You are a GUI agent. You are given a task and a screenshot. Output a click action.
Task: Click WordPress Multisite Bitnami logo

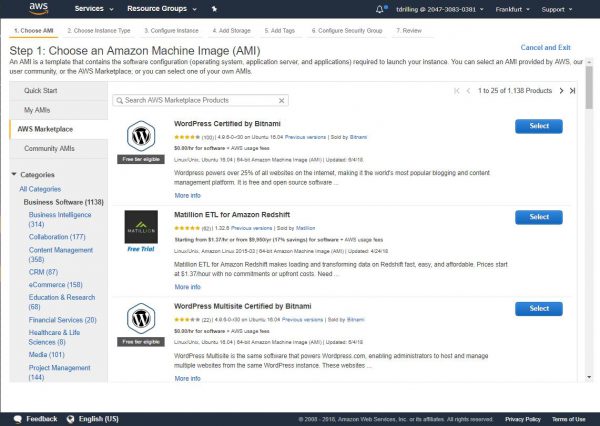coord(141,318)
